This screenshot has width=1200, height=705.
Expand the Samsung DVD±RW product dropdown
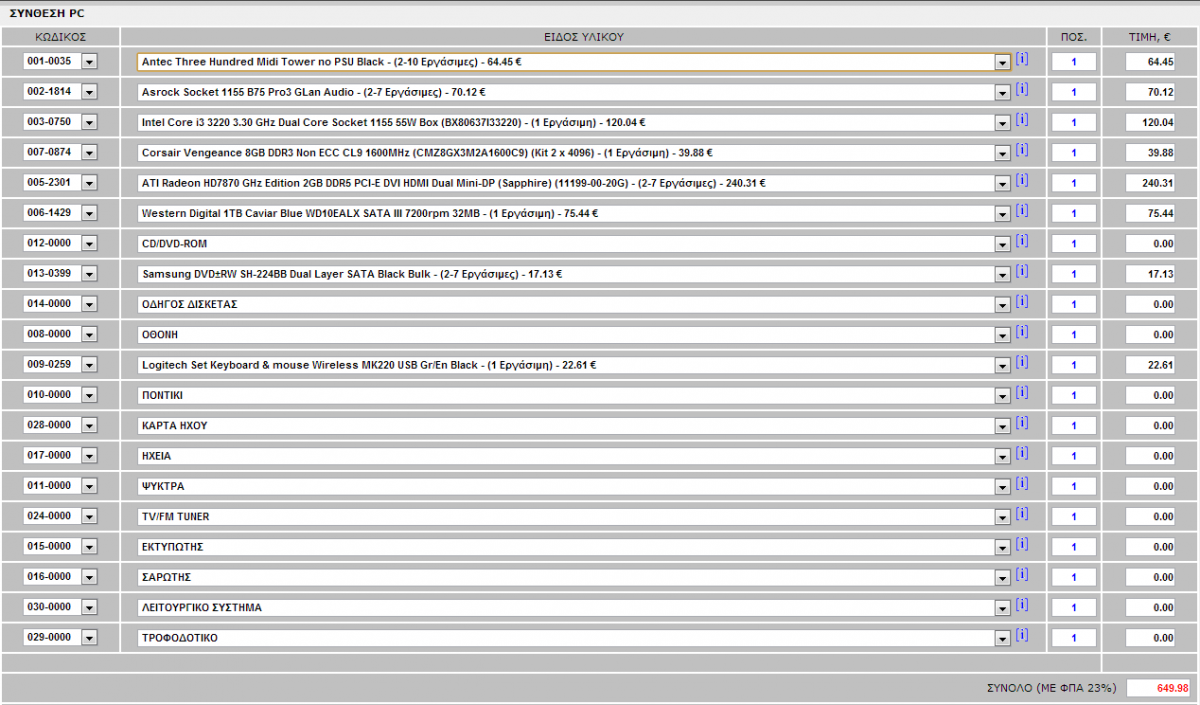pos(1002,274)
